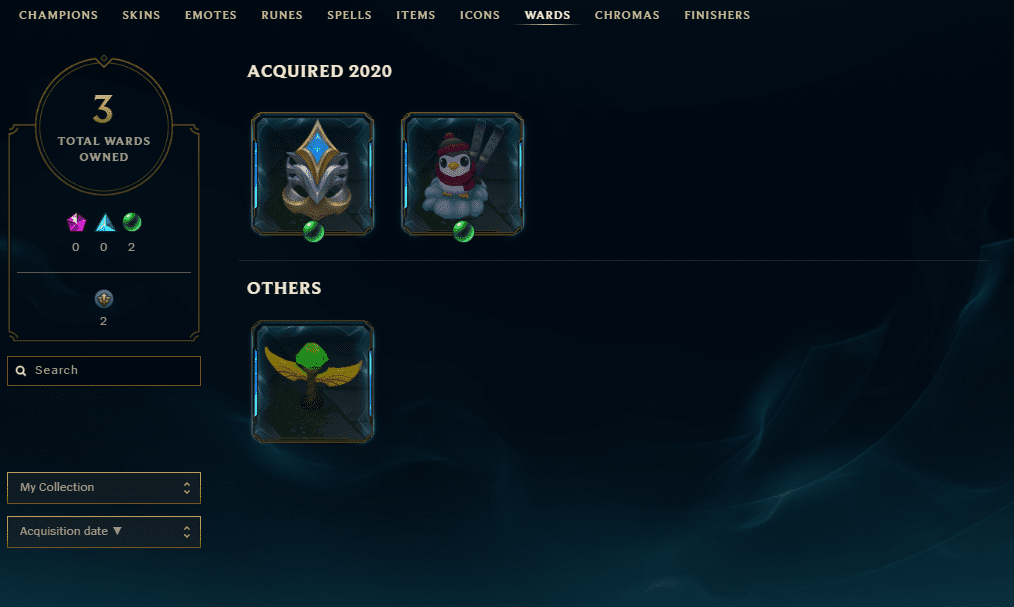This screenshot has width=1014, height=607.
Task: Open the Icons tab
Action: pyautogui.click(x=480, y=15)
